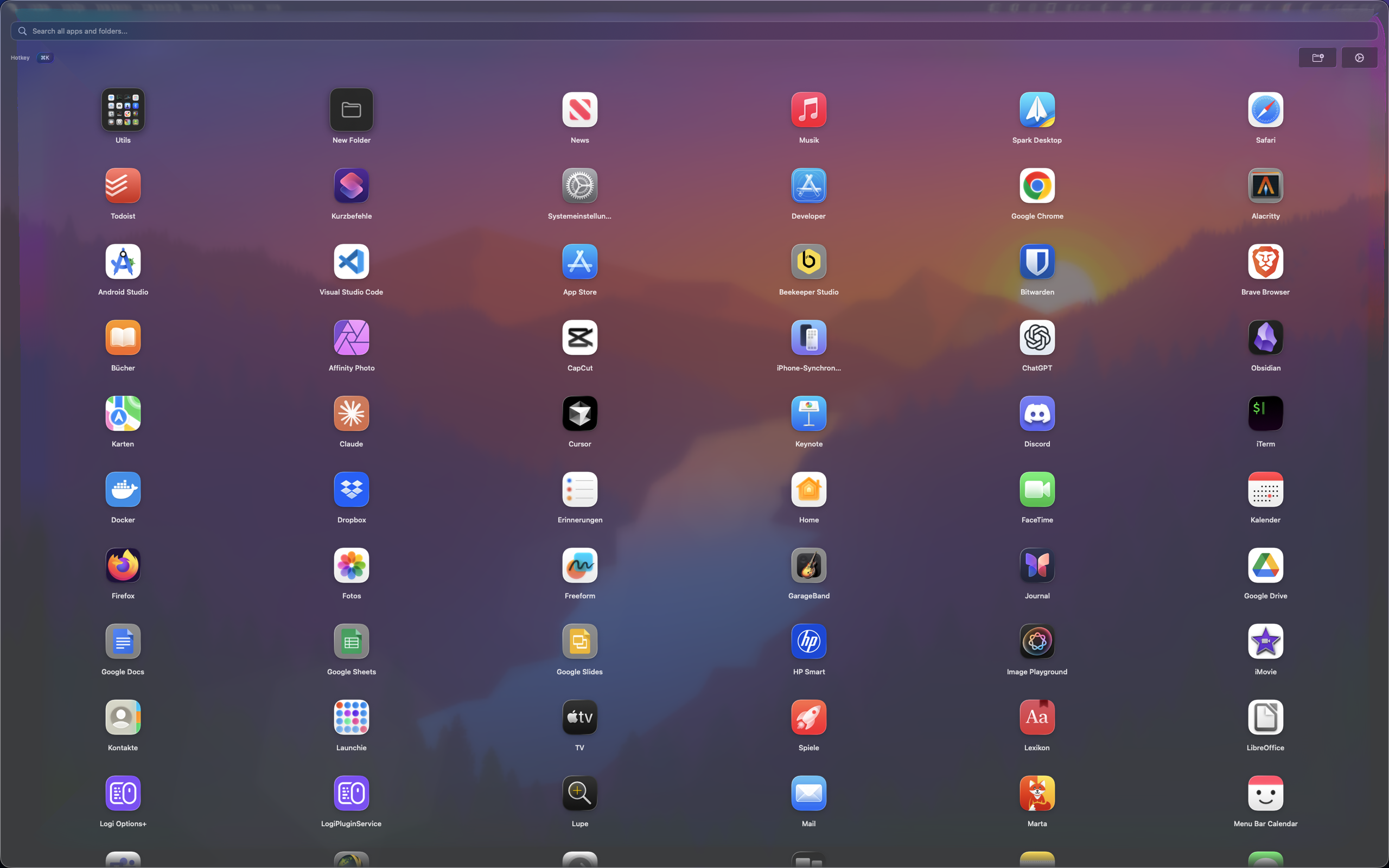Open Beekeeper Studio
This screenshot has width=1389, height=868.
click(808, 262)
